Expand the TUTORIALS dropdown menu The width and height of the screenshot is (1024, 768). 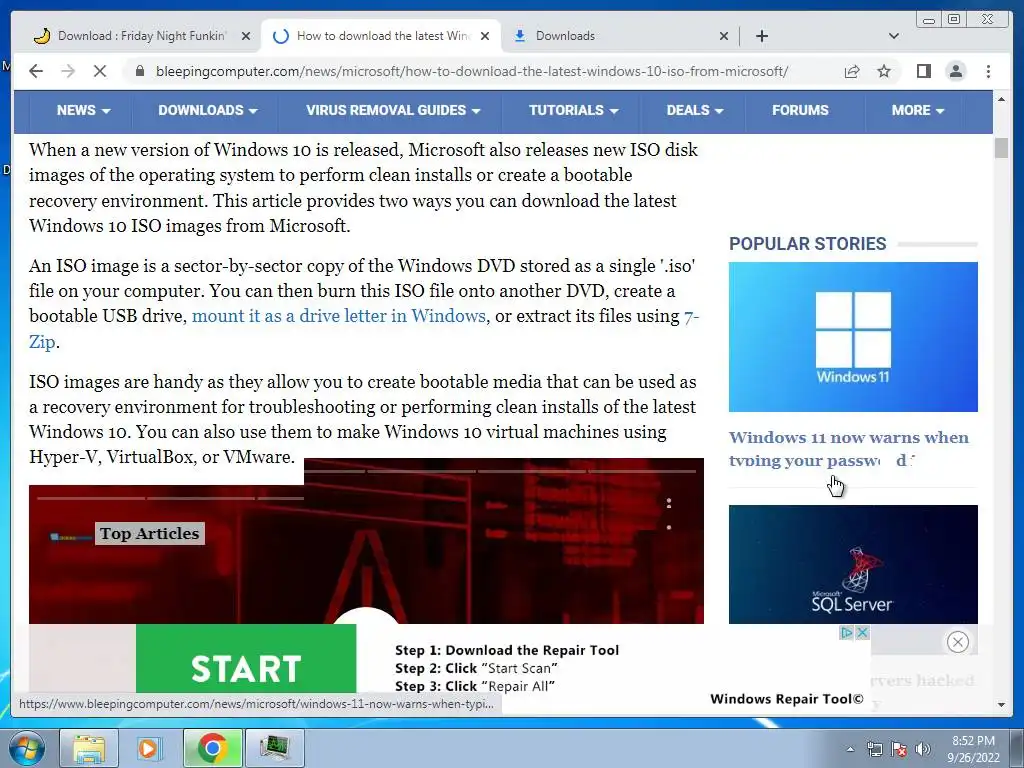[573, 110]
